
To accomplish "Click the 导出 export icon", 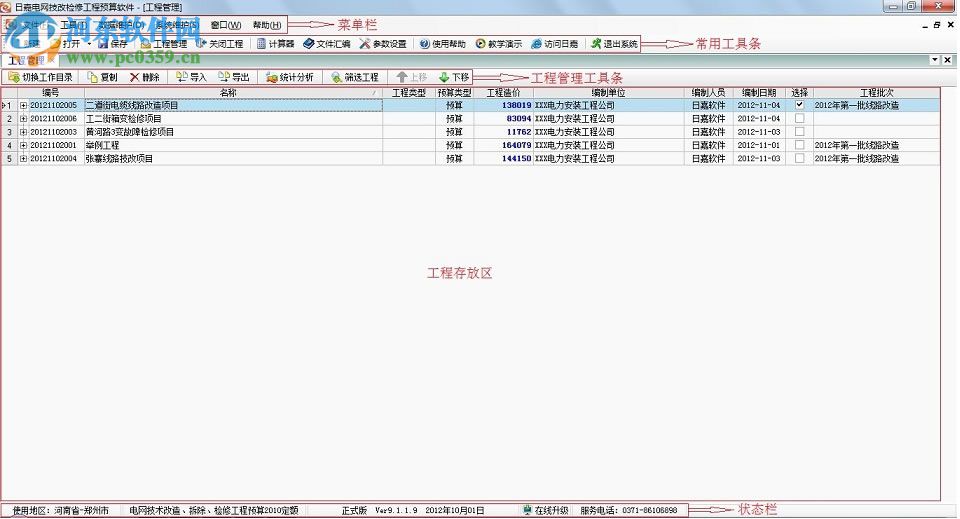I will coord(224,77).
